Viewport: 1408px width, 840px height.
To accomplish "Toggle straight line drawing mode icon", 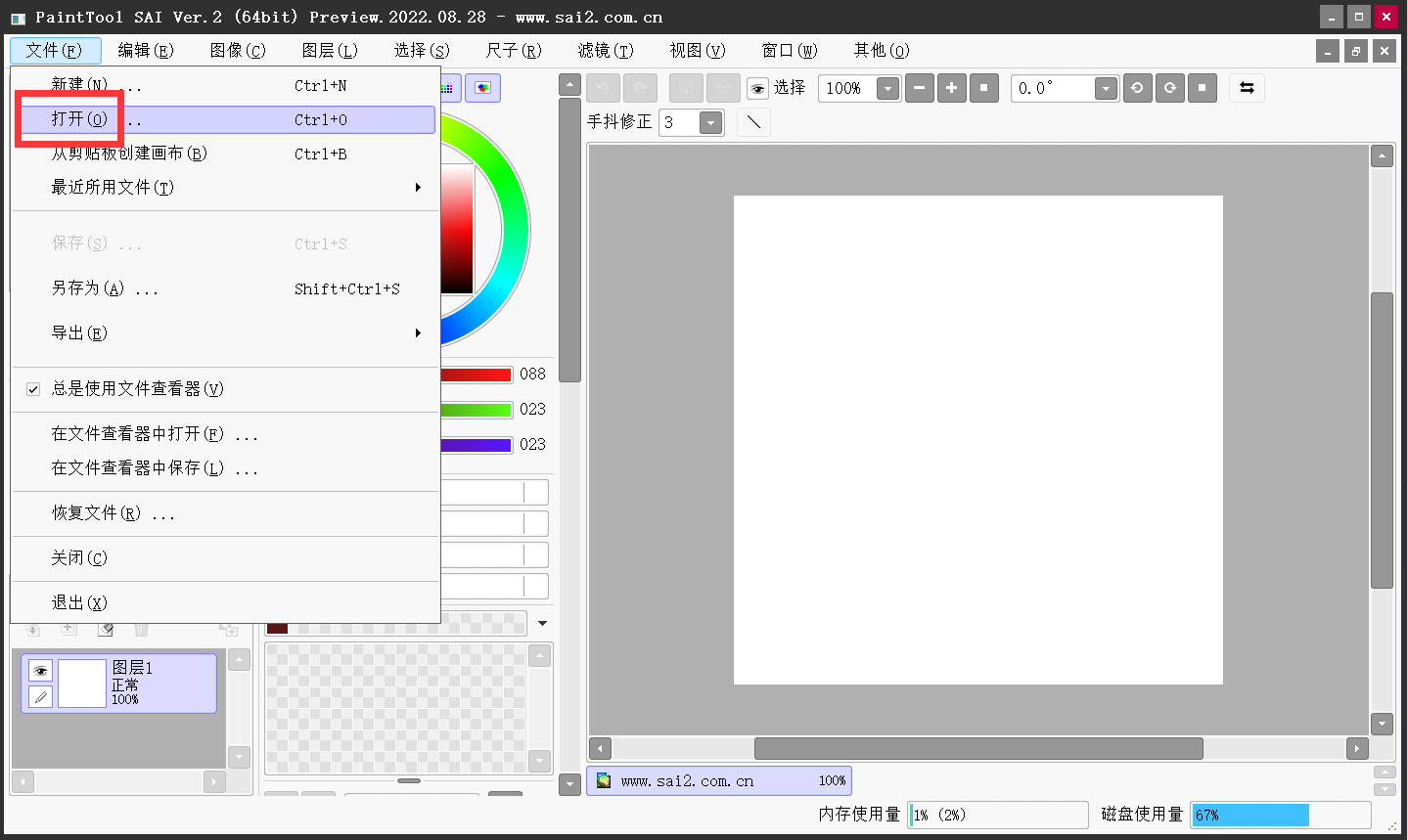I will [x=752, y=122].
